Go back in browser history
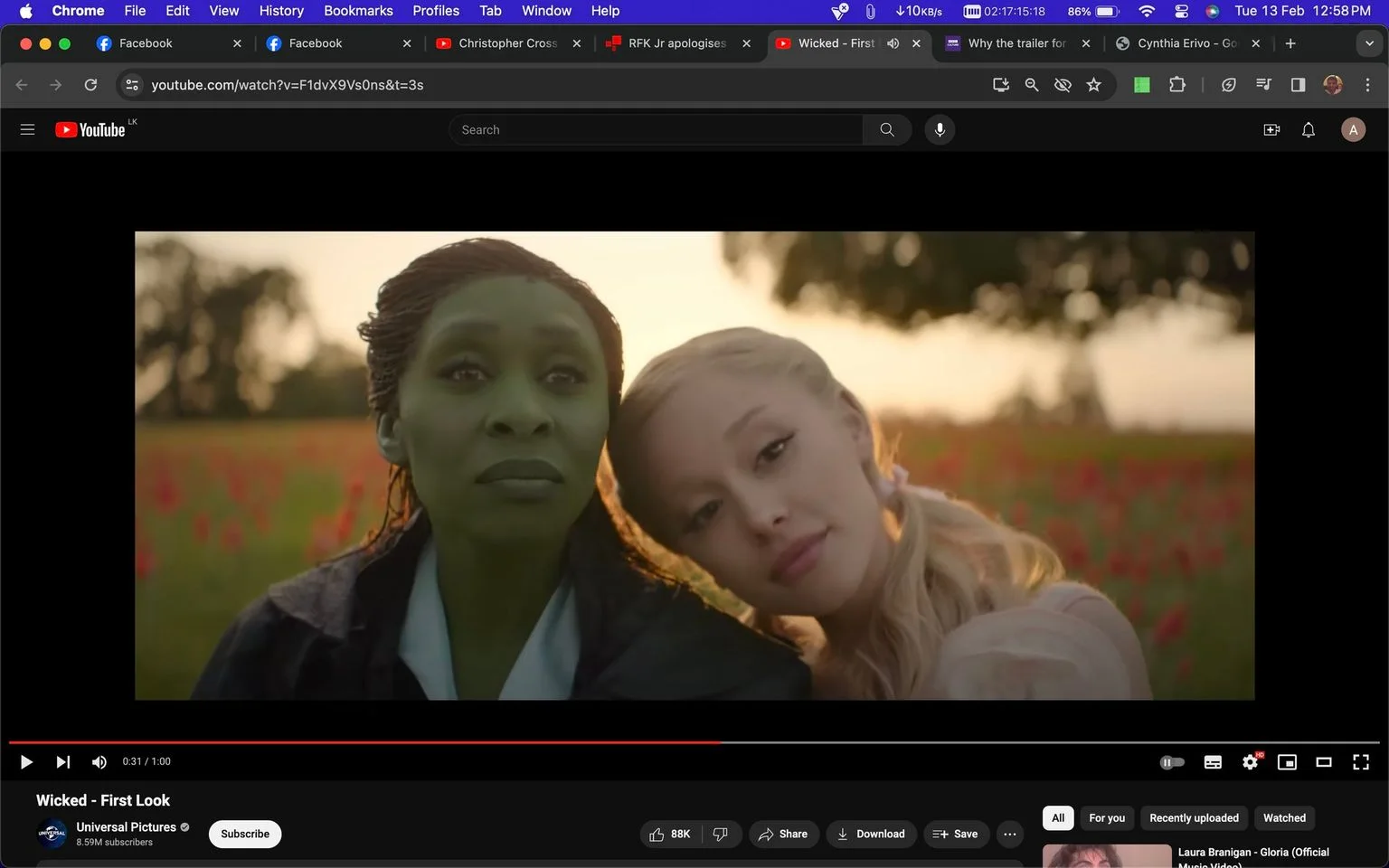Screen dimensions: 1389x868 pos(22,84)
